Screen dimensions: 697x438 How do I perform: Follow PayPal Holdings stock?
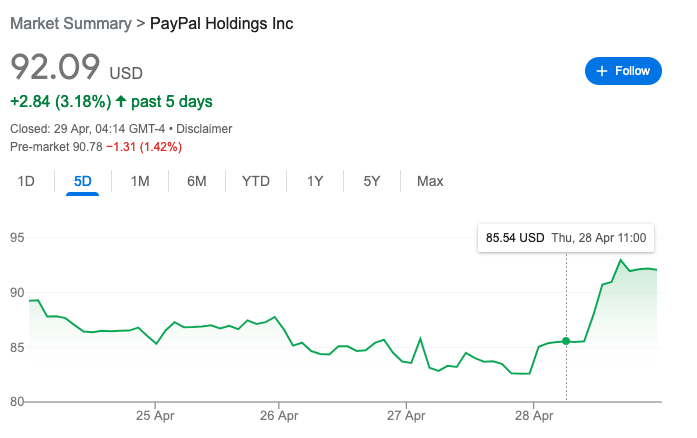coord(623,71)
